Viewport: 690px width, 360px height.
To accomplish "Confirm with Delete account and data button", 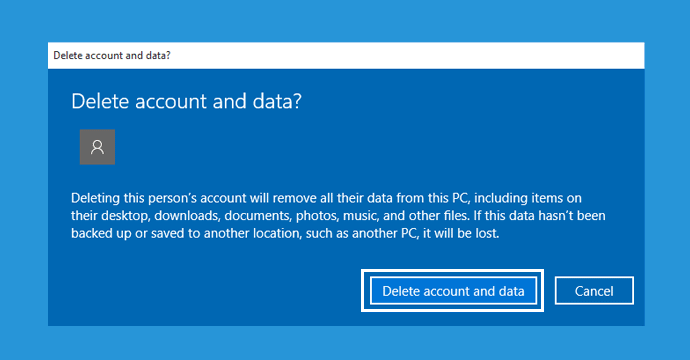I will tap(453, 291).
